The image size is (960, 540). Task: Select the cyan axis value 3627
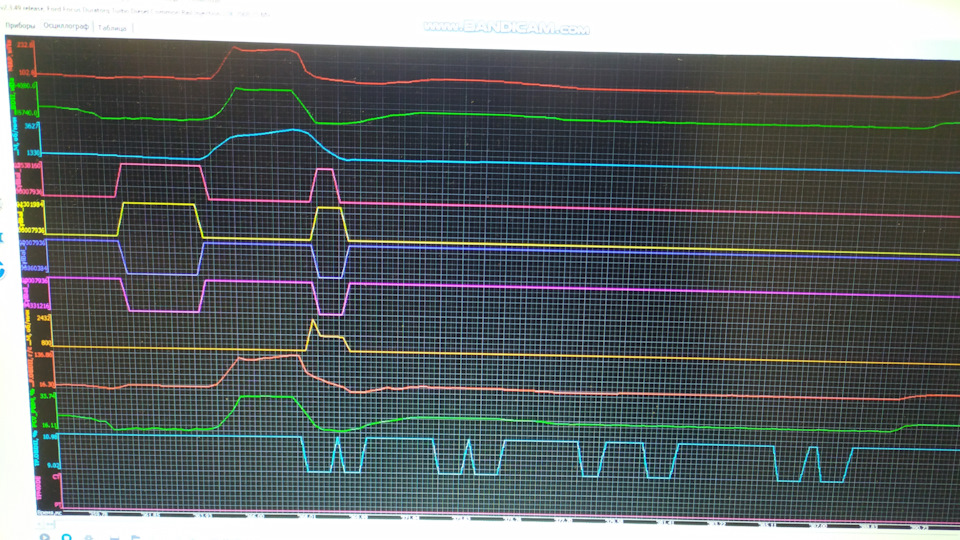click(x=32, y=126)
